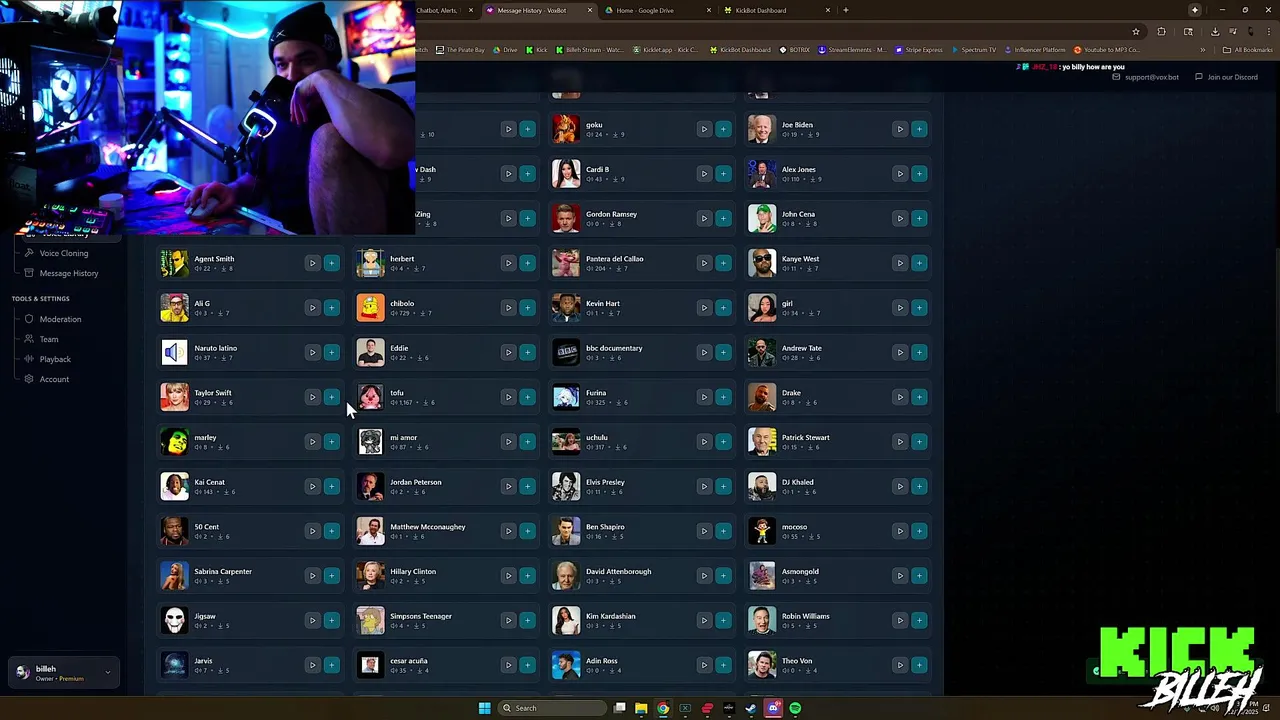This screenshot has height=720, width=1280.
Task: Play the Eddie voice preview
Action: [x=508, y=352]
